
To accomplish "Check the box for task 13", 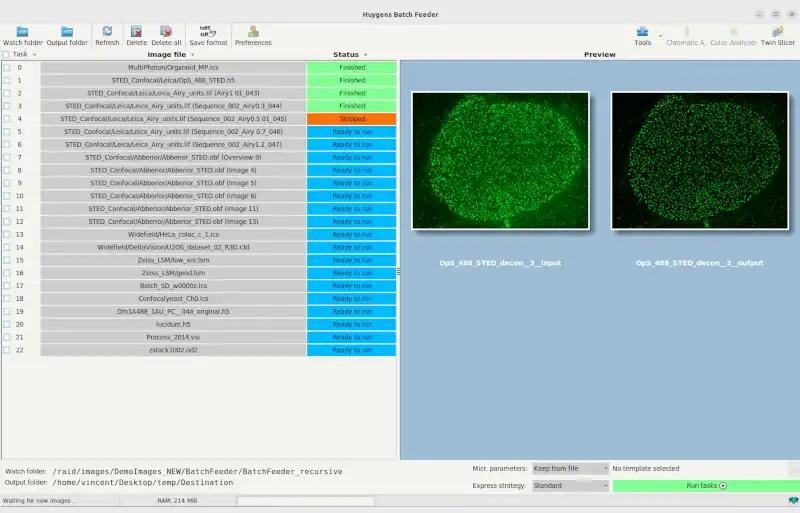I will point(7,234).
